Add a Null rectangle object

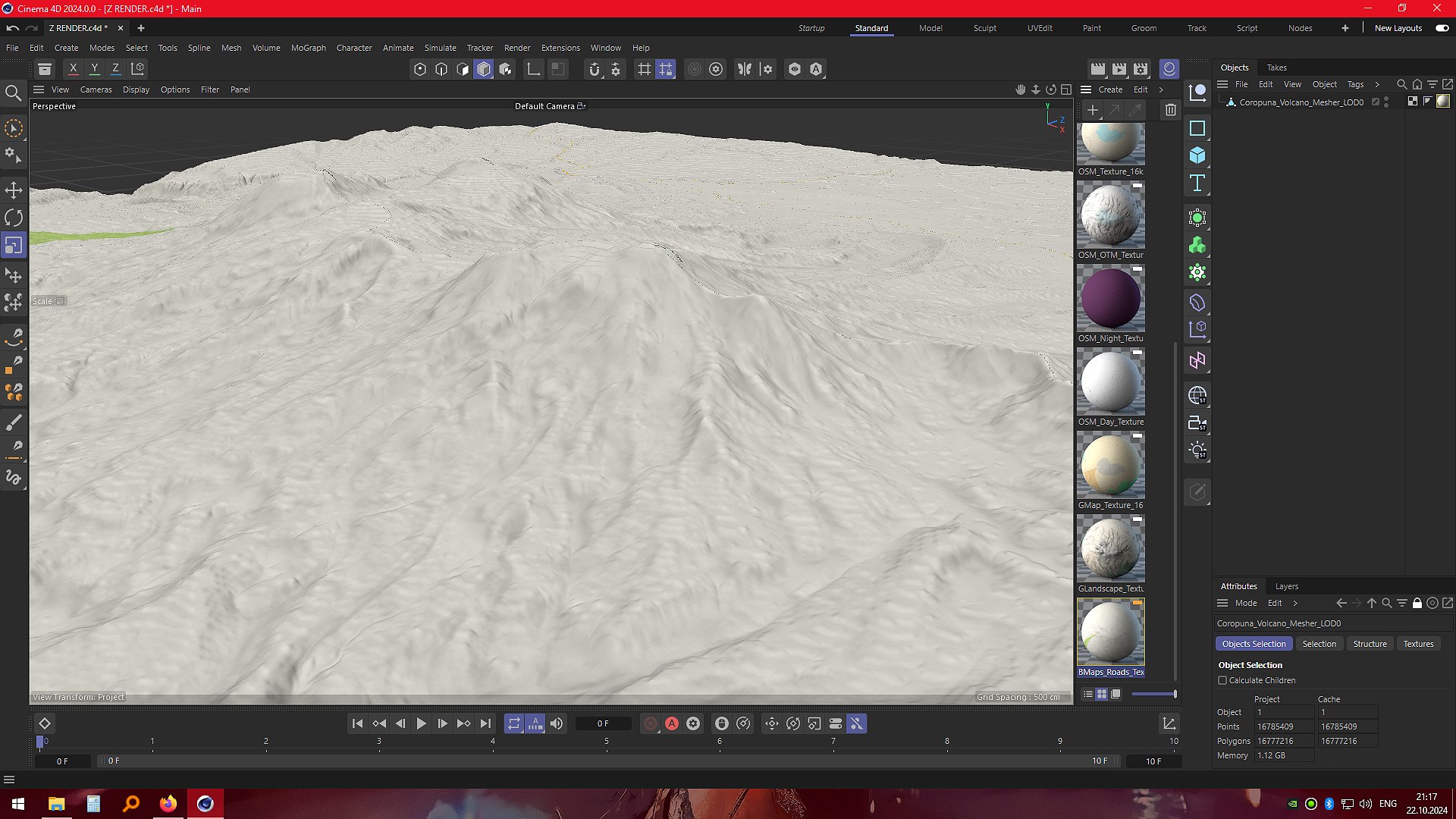click(1197, 128)
